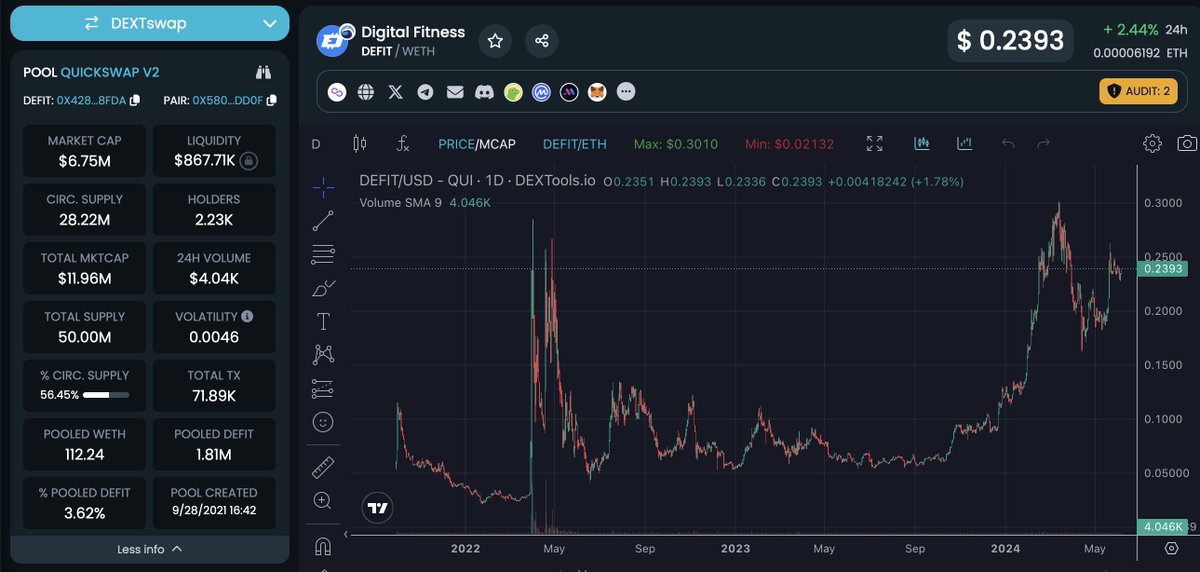Image resolution: width=1200 pixels, height=572 pixels.
Task: Click the Holders 2.23K value
Action: [213, 219]
